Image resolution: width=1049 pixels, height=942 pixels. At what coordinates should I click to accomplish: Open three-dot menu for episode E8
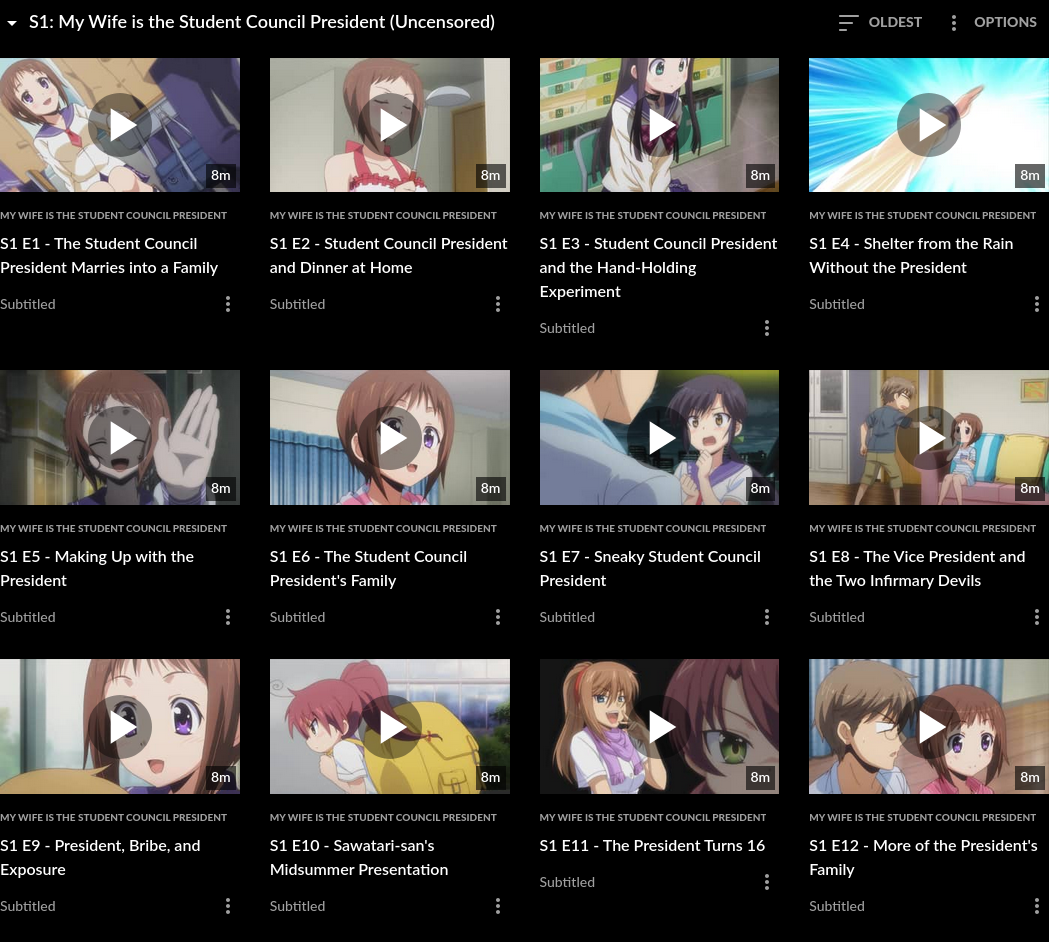pos(1036,617)
